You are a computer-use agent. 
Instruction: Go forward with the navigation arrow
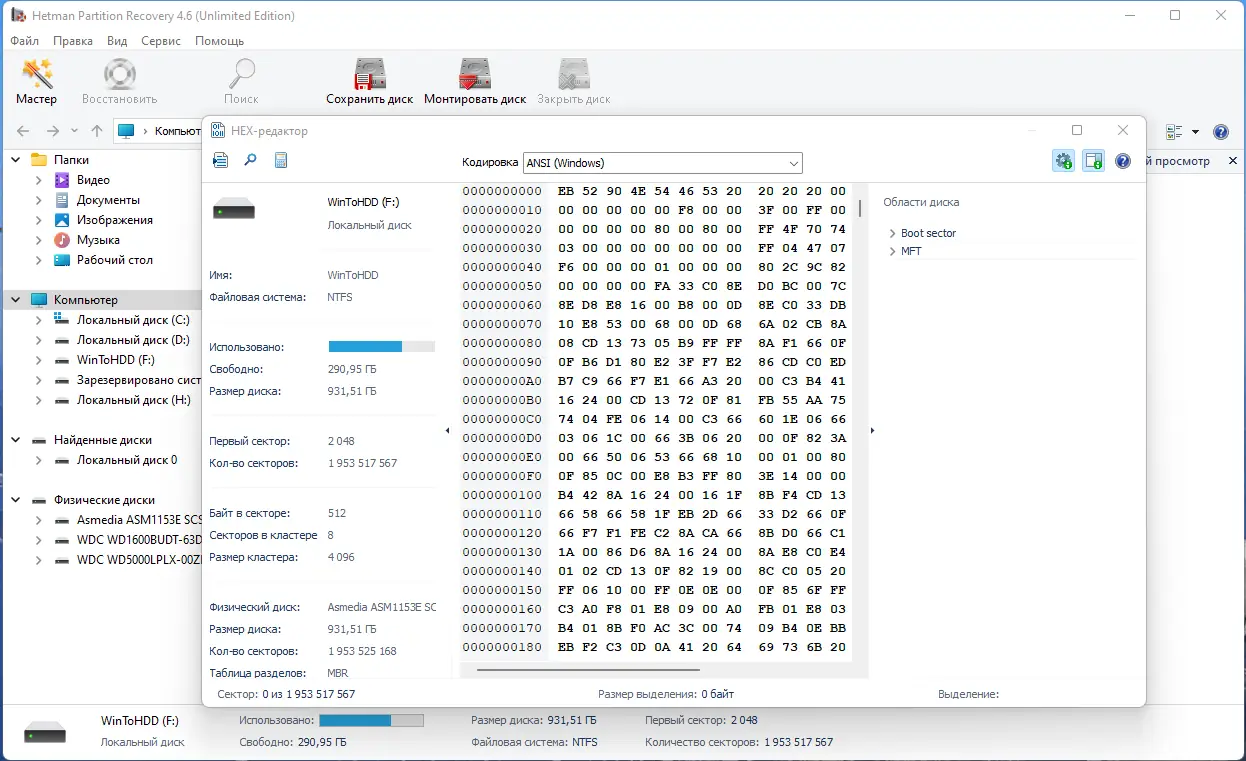[53, 131]
